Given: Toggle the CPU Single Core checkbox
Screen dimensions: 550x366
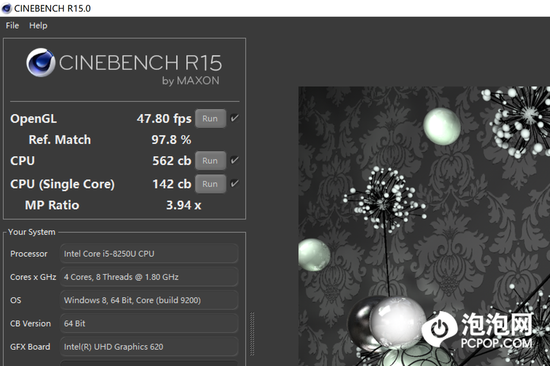Looking at the screenshot, I should click(x=234, y=184).
